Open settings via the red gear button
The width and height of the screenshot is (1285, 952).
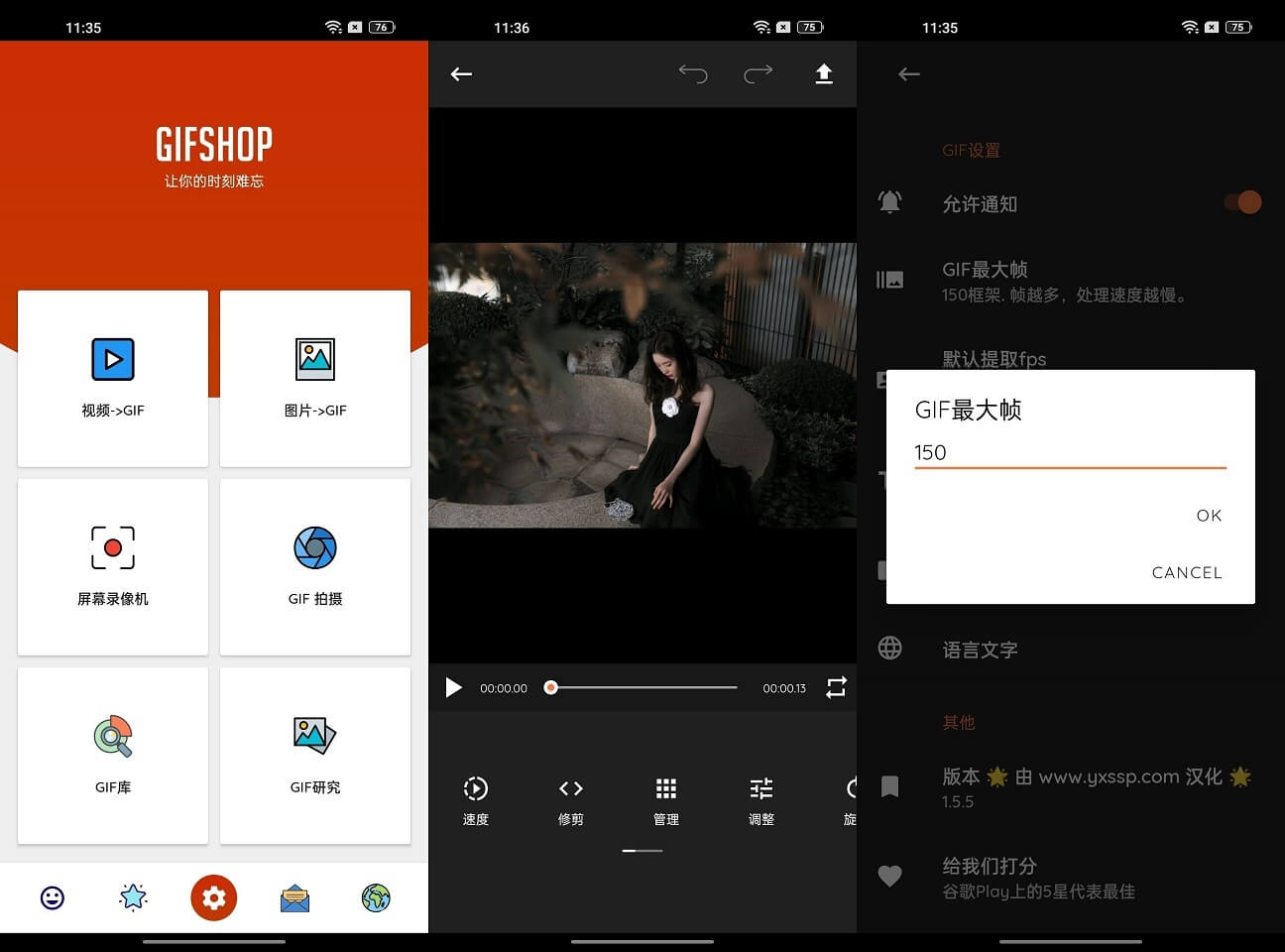214,897
